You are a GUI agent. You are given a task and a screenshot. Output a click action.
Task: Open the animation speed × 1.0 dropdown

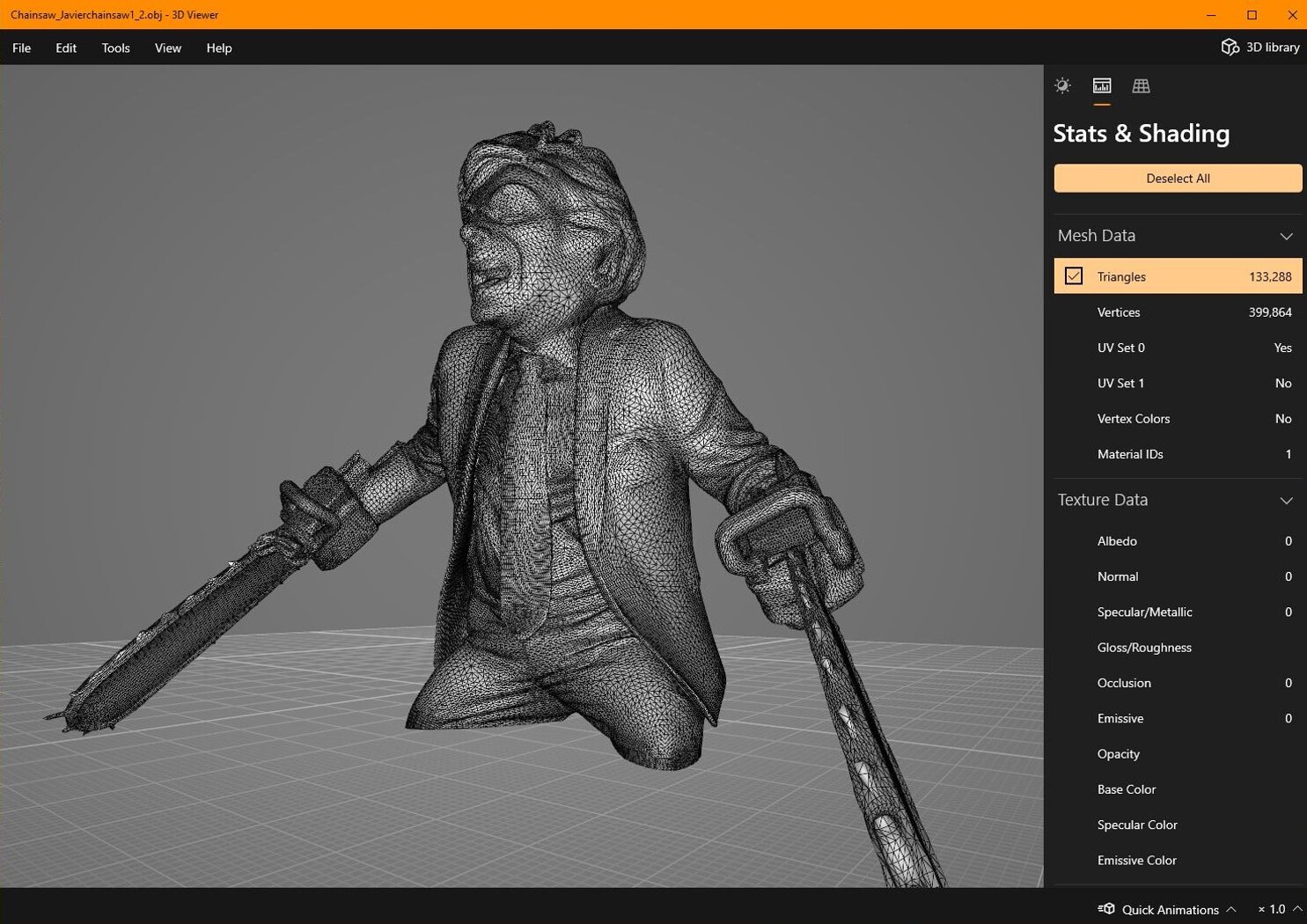1280,909
